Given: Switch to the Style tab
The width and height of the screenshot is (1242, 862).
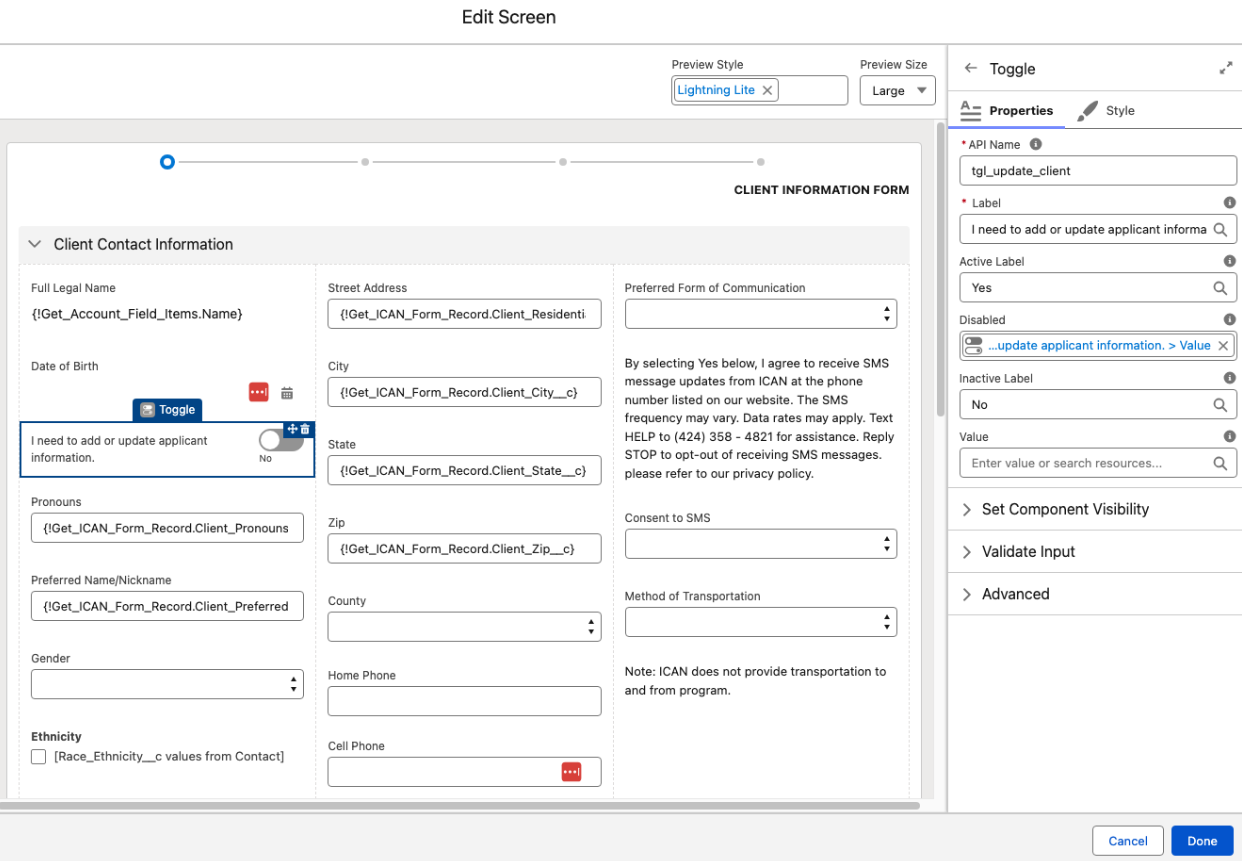Looking at the screenshot, I should tap(1106, 111).
